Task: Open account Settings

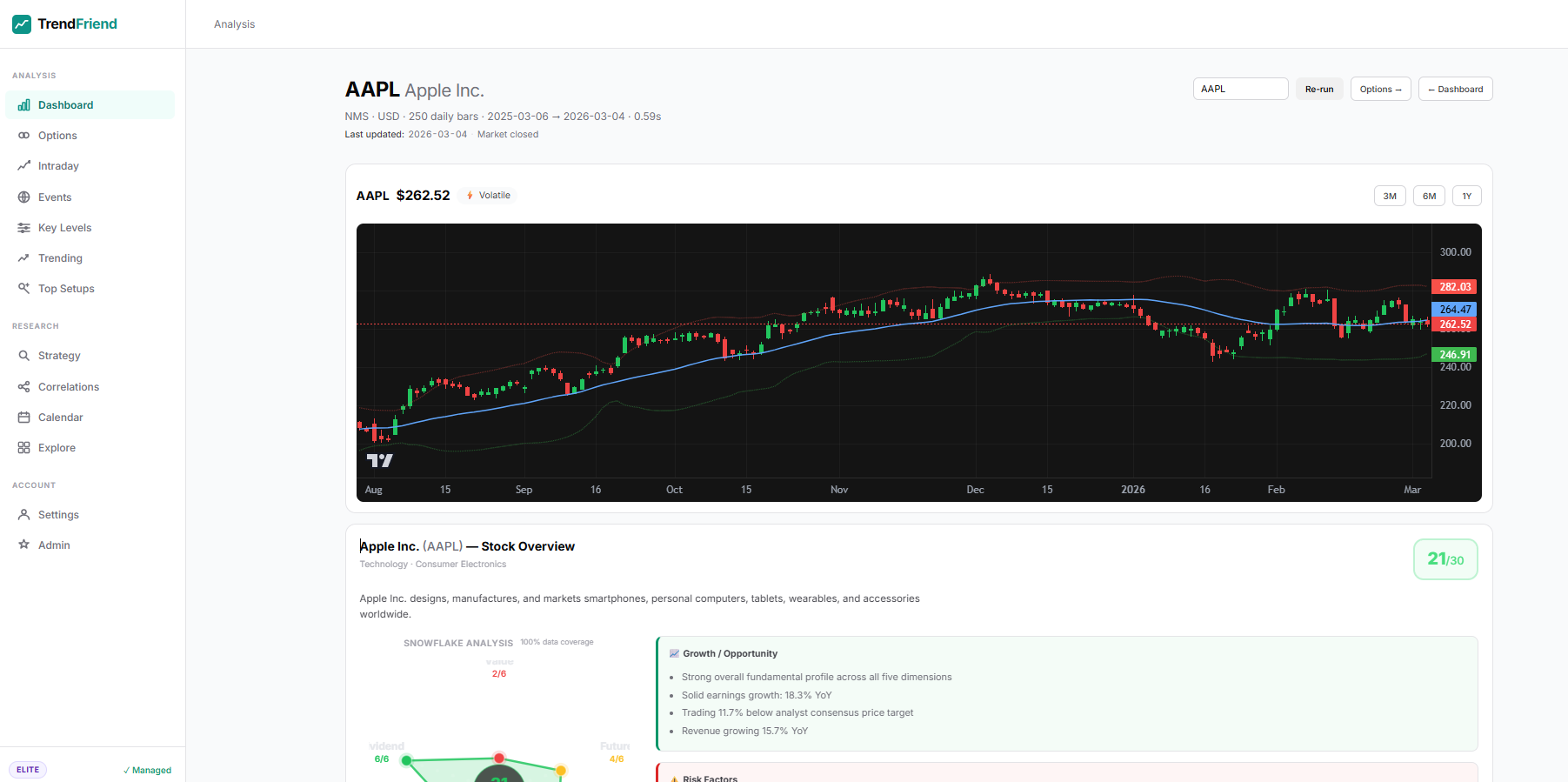Action: click(90, 515)
